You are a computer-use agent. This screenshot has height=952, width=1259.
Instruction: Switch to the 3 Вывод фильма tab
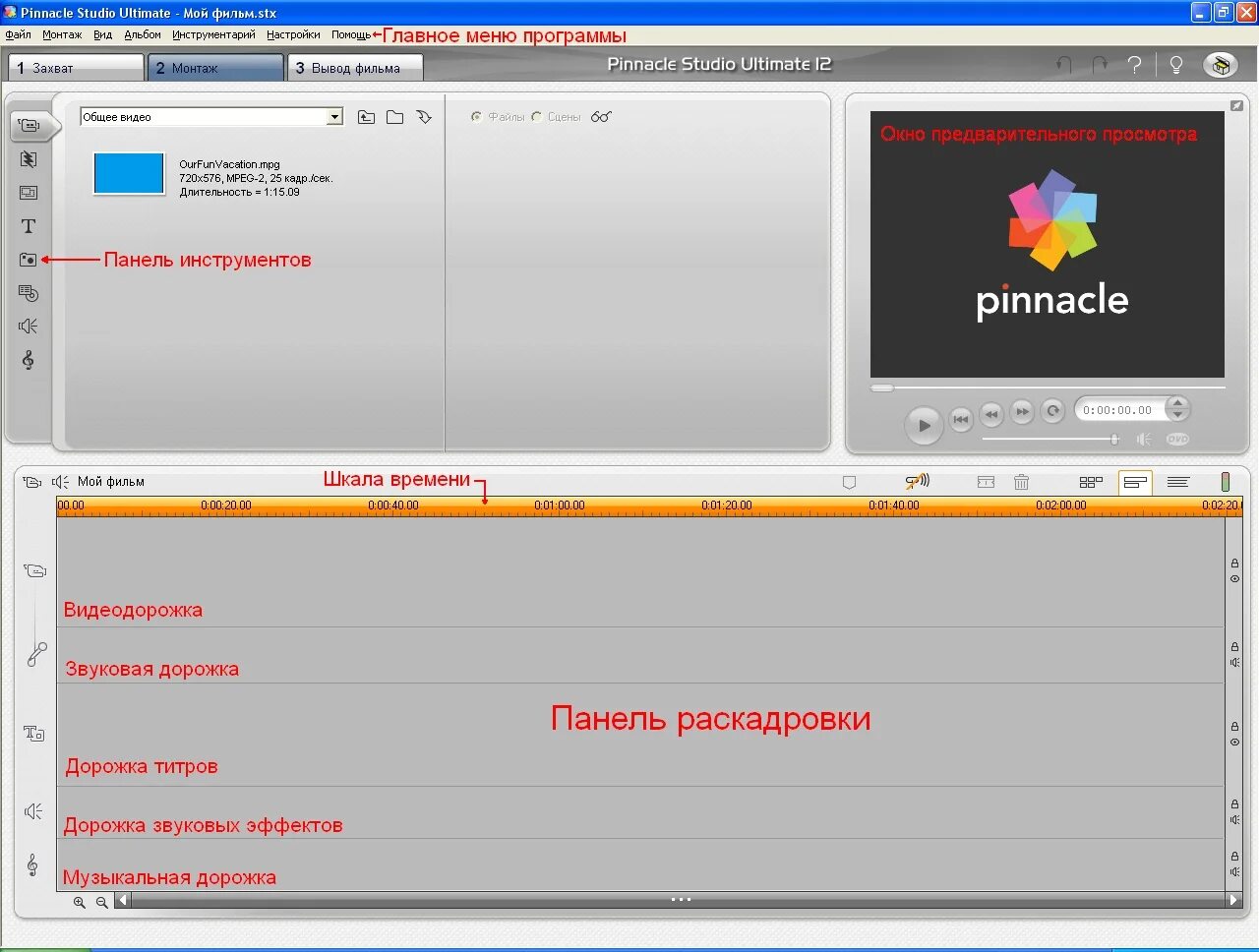[x=355, y=68]
